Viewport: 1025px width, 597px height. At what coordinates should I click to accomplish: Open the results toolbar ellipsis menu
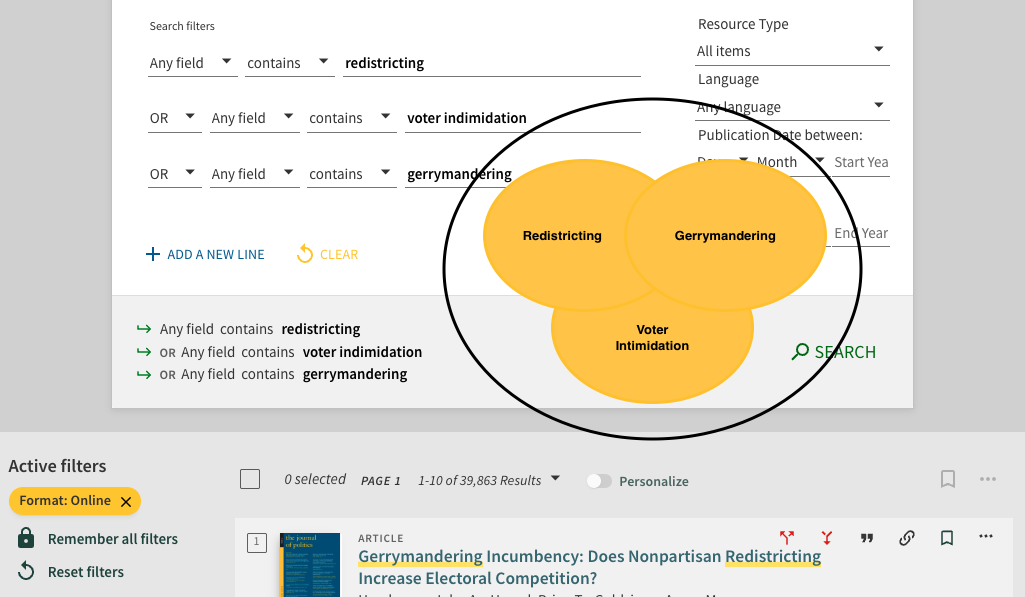tap(988, 479)
